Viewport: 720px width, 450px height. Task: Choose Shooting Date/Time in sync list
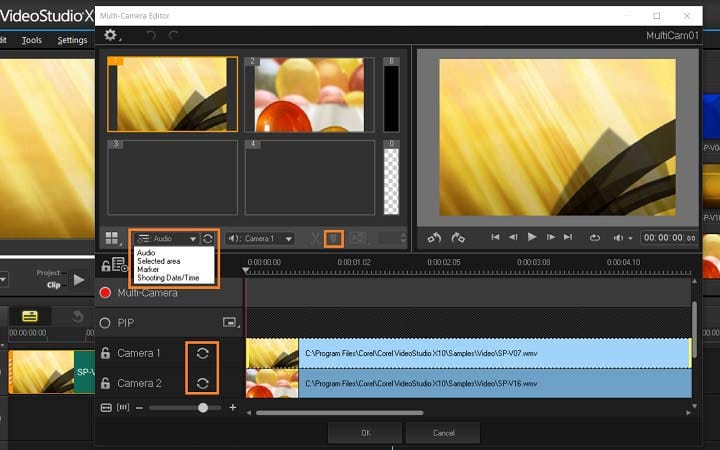coord(168,277)
